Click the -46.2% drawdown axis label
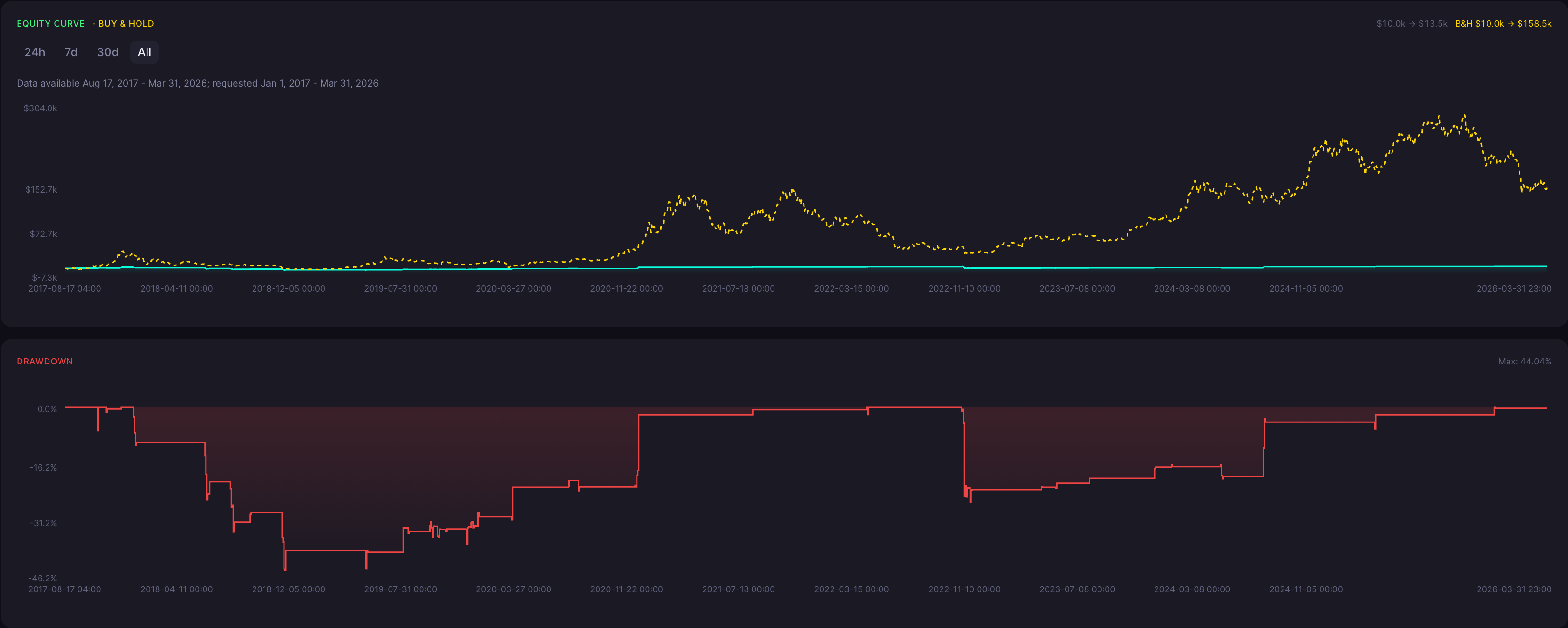The height and width of the screenshot is (628, 1568). pos(43,578)
